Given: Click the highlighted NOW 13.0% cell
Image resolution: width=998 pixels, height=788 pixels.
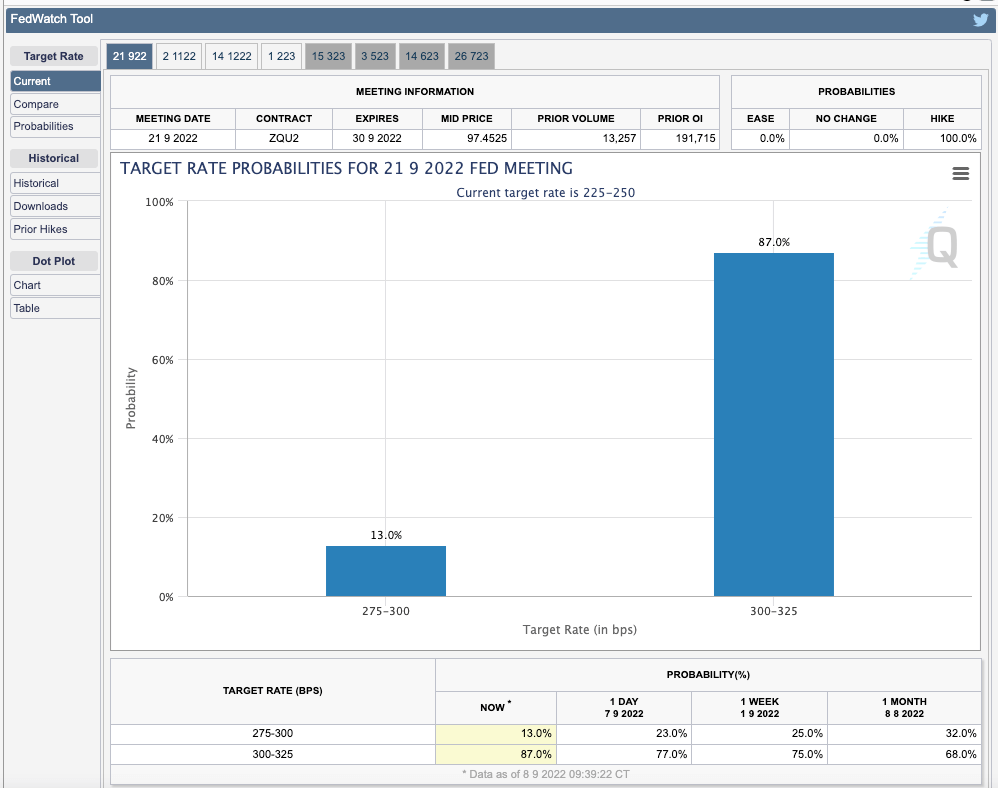Looking at the screenshot, I should (496, 733).
